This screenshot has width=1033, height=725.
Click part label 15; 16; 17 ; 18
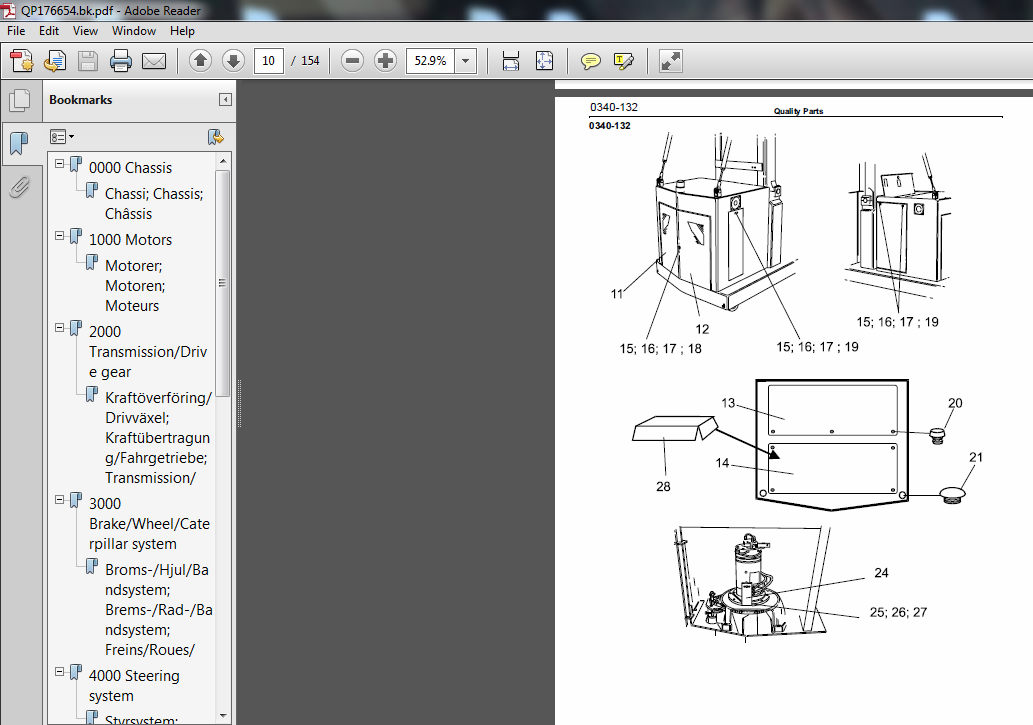(x=660, y=349)
